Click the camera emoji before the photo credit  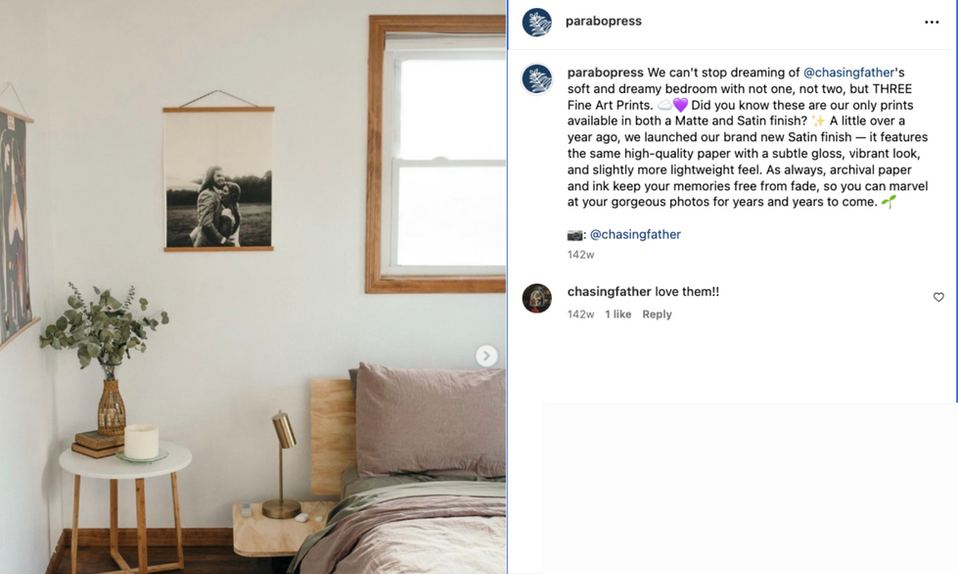pyautogui.click(x=575, y=235)
